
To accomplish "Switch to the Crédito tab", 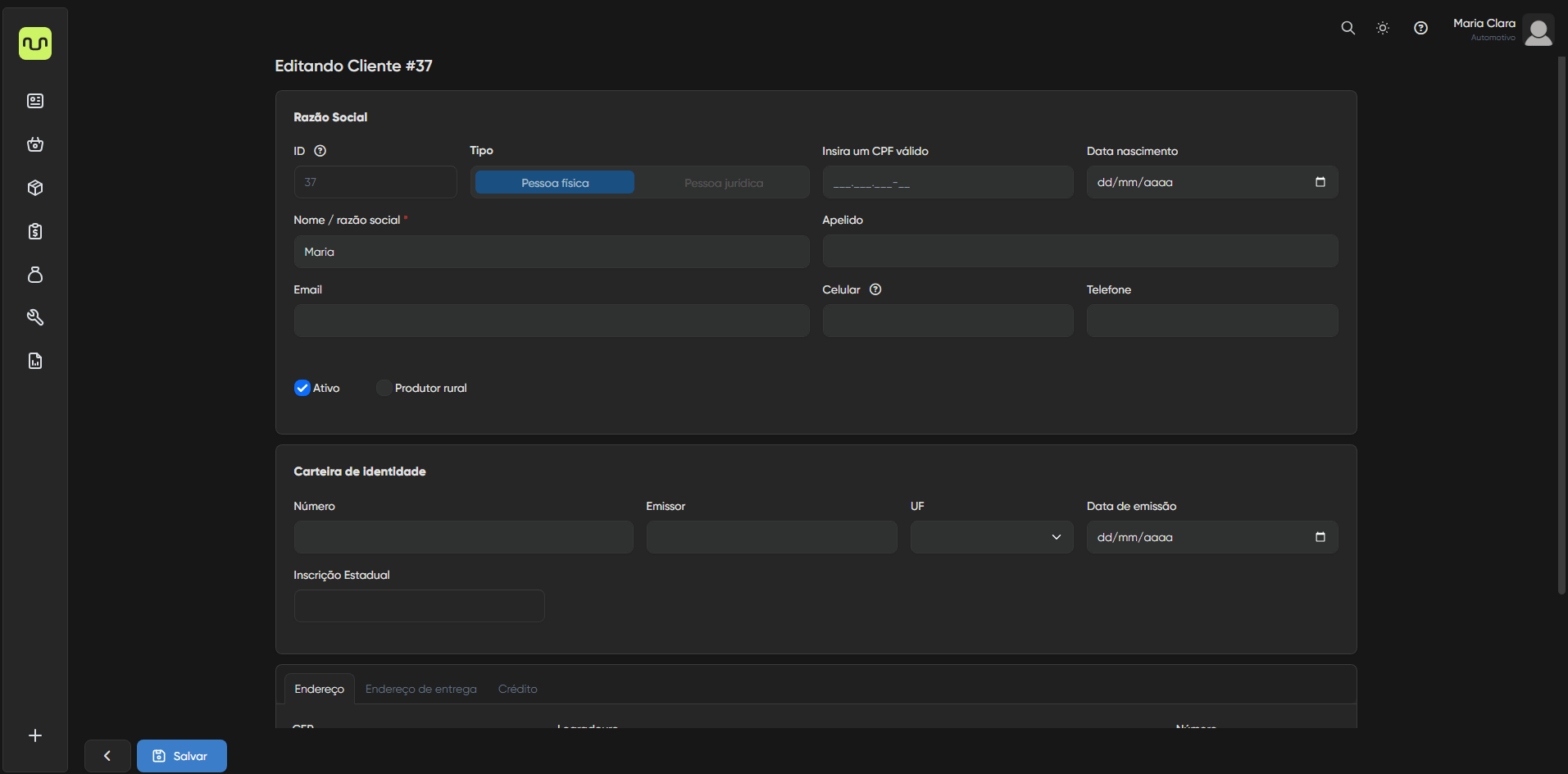I will pos(517,689).
